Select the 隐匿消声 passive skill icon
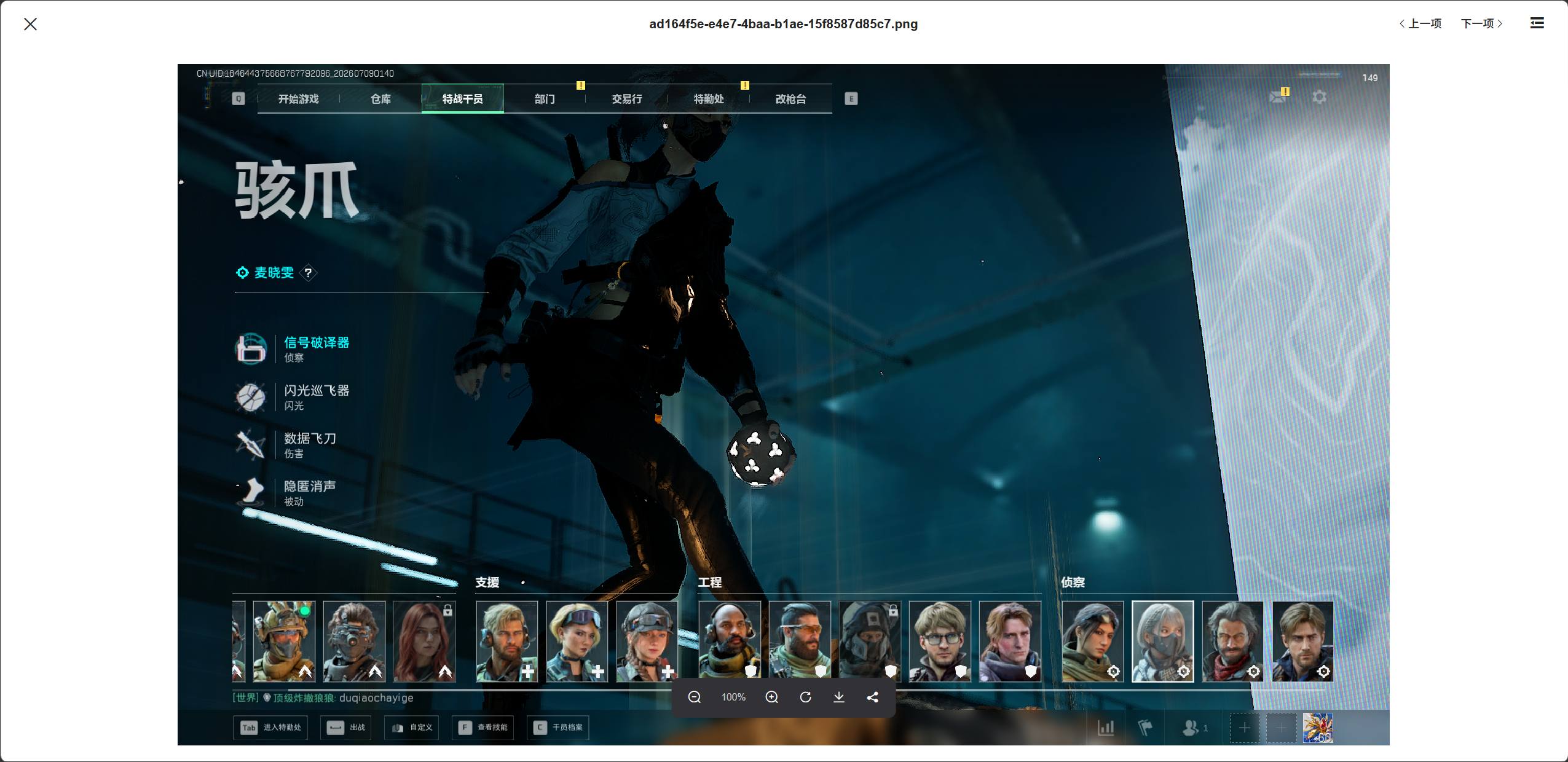The width and height of the screenshot is (1568, 762). (x=251, y=492)
